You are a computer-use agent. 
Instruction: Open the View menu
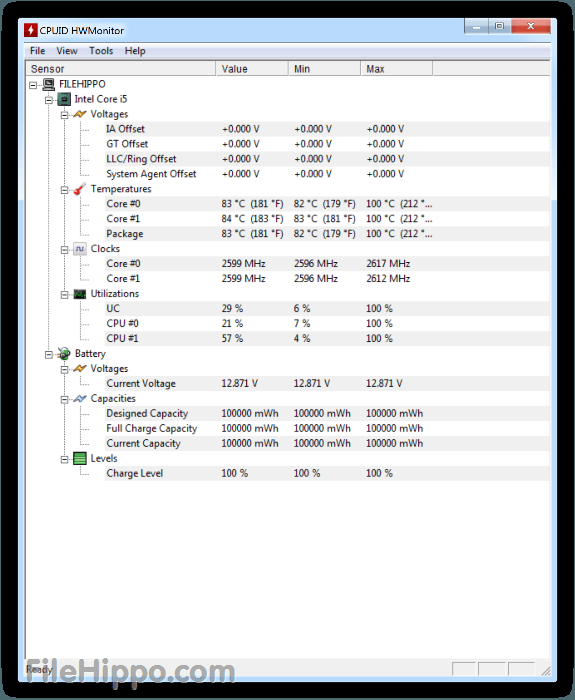(67, 51)
